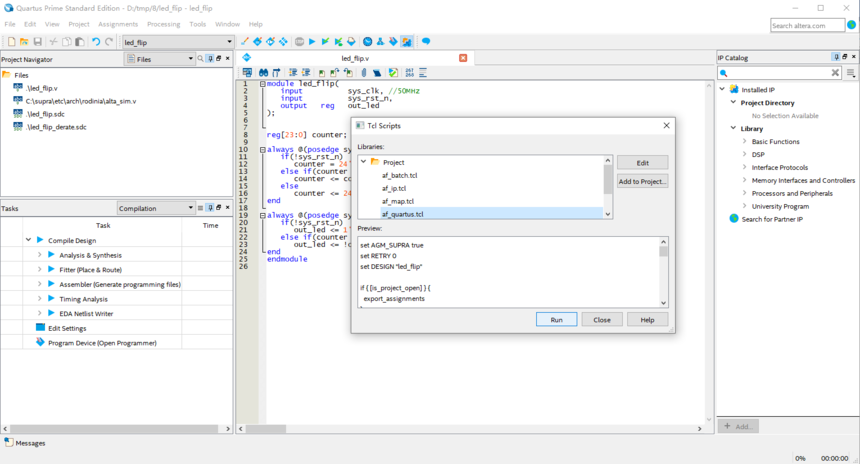
Task: Click the Search for Partner IP globe icon
Action: coord(734,219)
